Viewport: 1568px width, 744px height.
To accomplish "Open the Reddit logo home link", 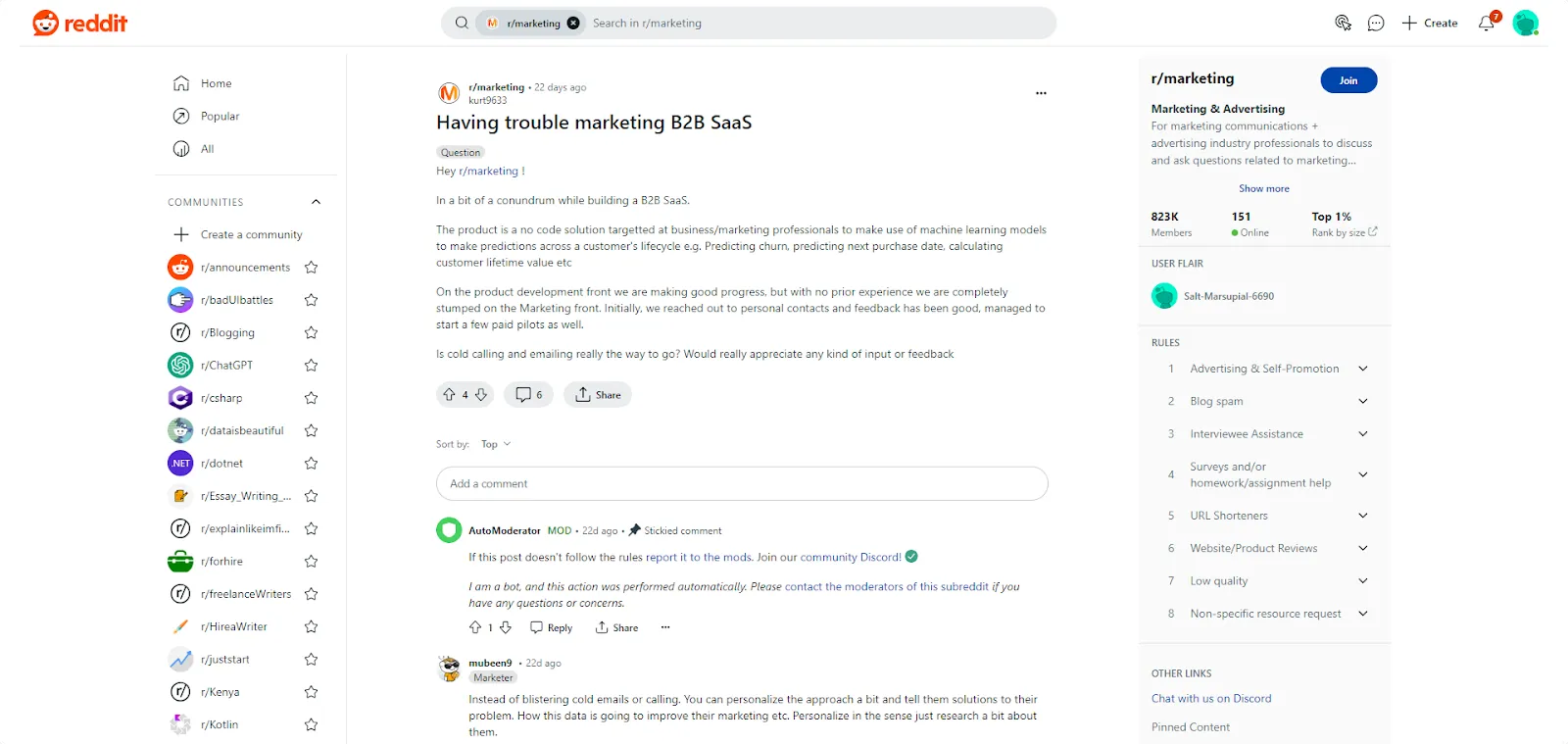I will coord(79,23).
